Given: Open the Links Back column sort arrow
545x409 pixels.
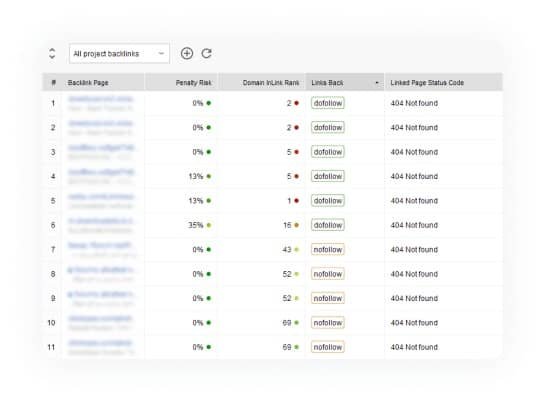Looking at the screenshot, I should point(377,83).
